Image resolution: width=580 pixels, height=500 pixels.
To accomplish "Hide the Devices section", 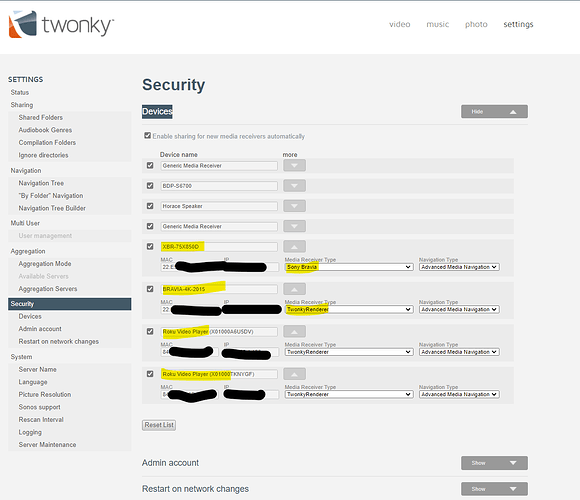I will [494, 112].
